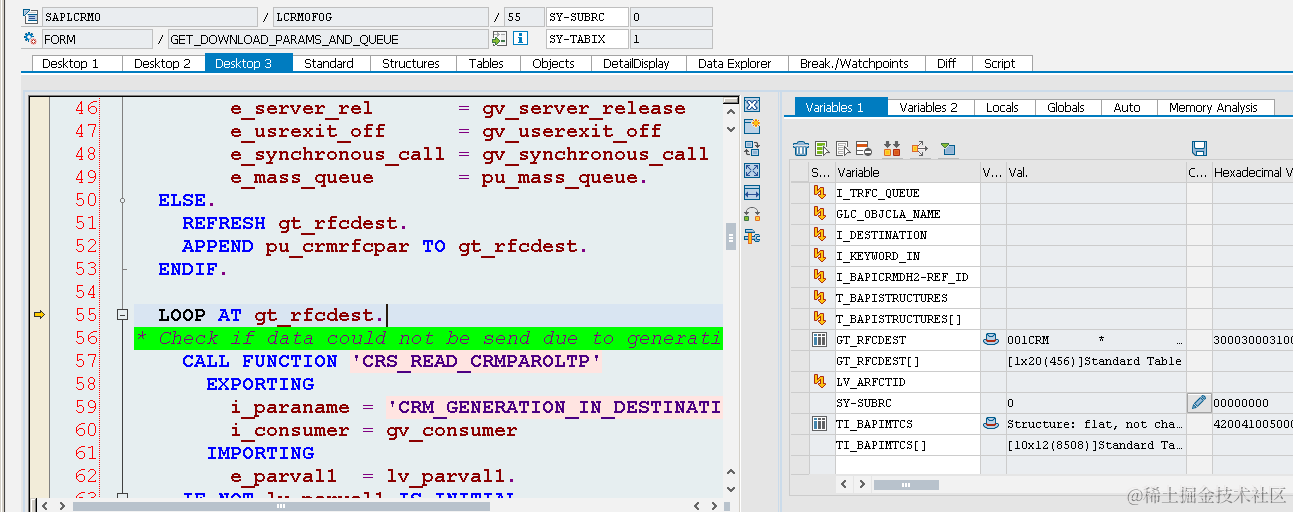Click the Variable column header
Image resolution: width=1293 pixels, height=512 pixels.
pos(907,172)
